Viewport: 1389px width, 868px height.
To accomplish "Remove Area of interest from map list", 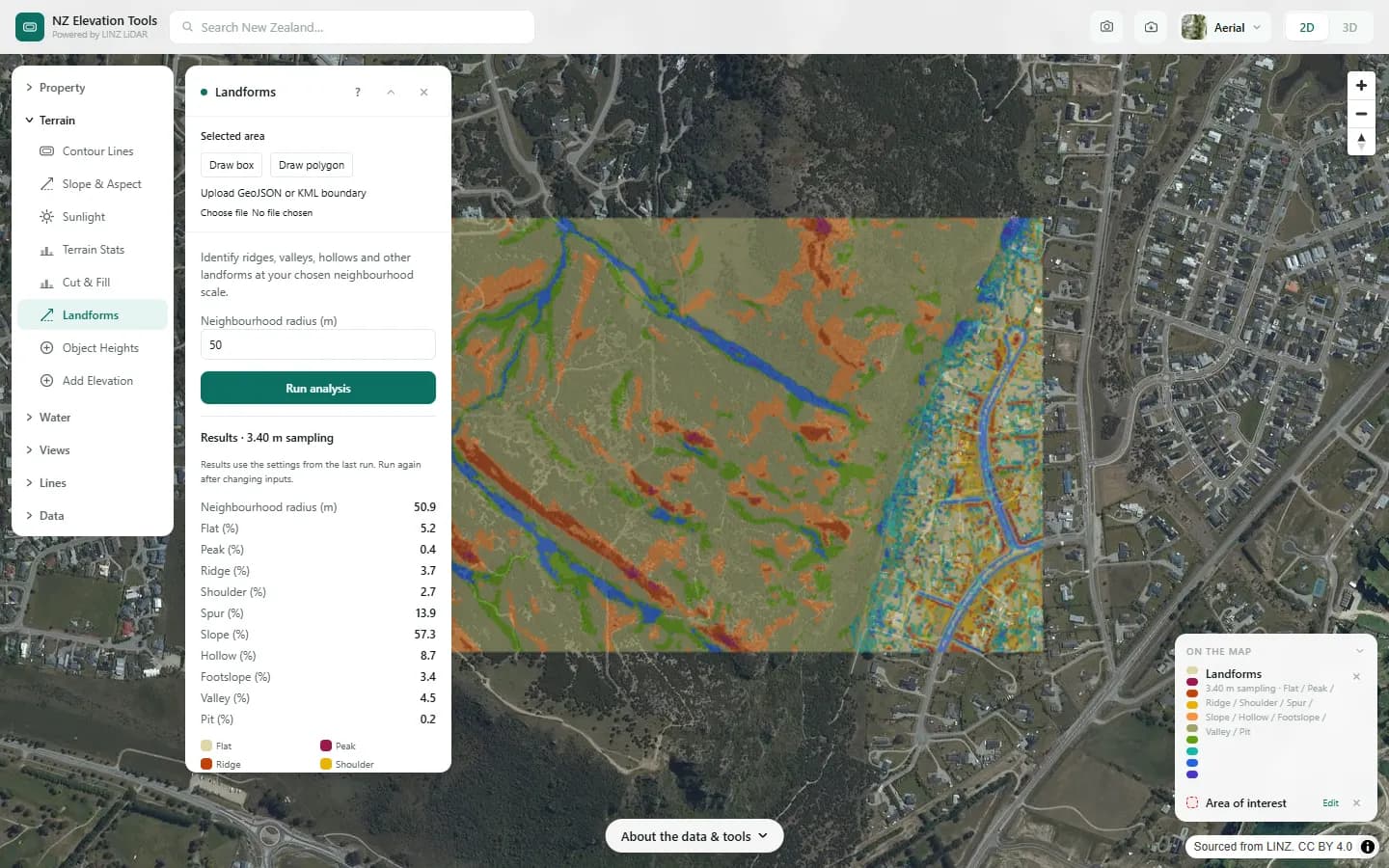I will click(1356, 803).
